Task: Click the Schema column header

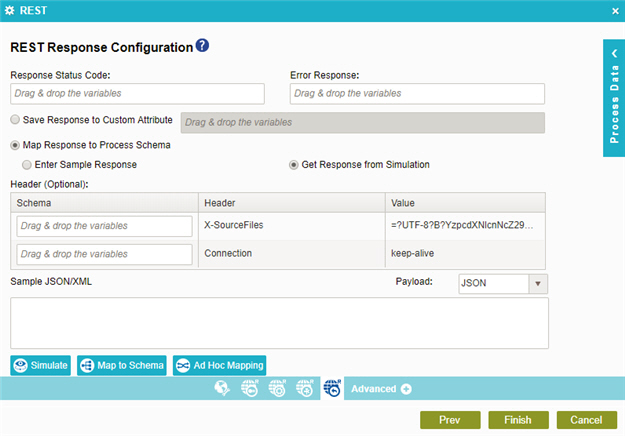Action: (104, 203)
